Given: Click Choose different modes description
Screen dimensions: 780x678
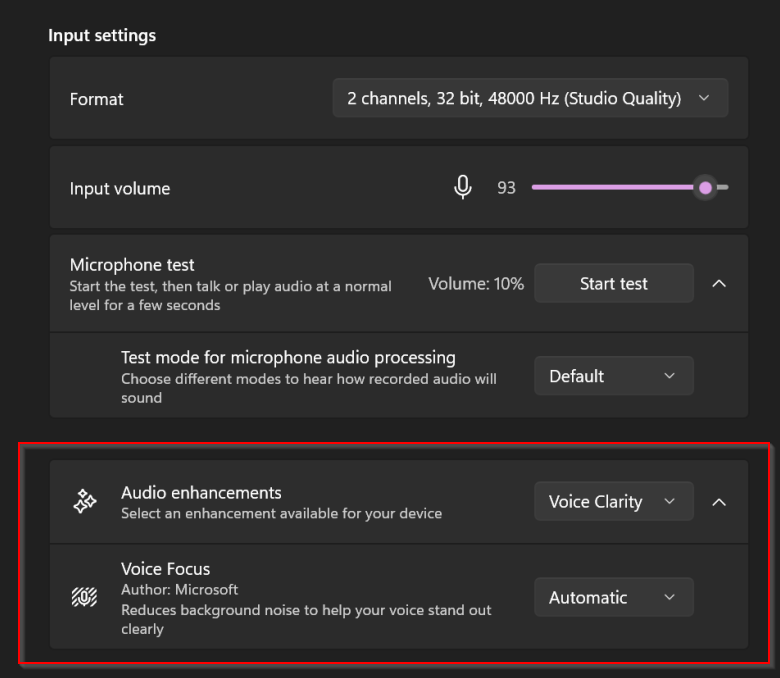Looking at the screenshot, I should (x=308, y=388).
